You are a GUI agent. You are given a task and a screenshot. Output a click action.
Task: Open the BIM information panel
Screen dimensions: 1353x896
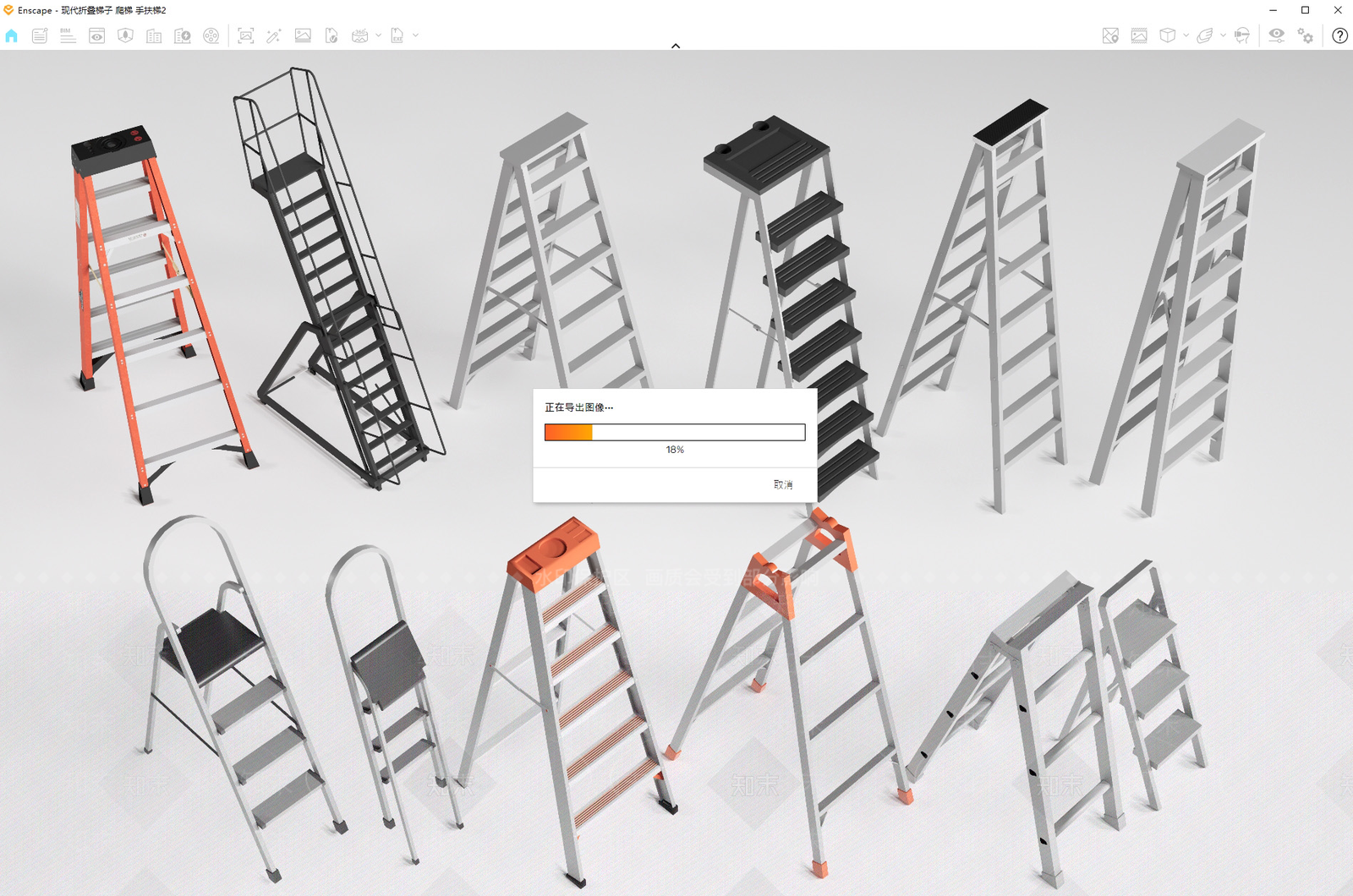pos(68,36)
